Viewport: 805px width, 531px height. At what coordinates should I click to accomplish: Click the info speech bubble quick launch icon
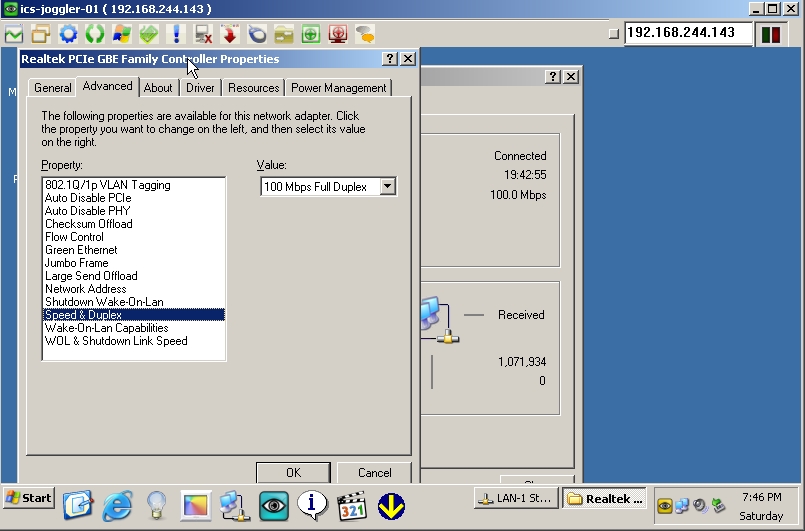coord(313,505)
